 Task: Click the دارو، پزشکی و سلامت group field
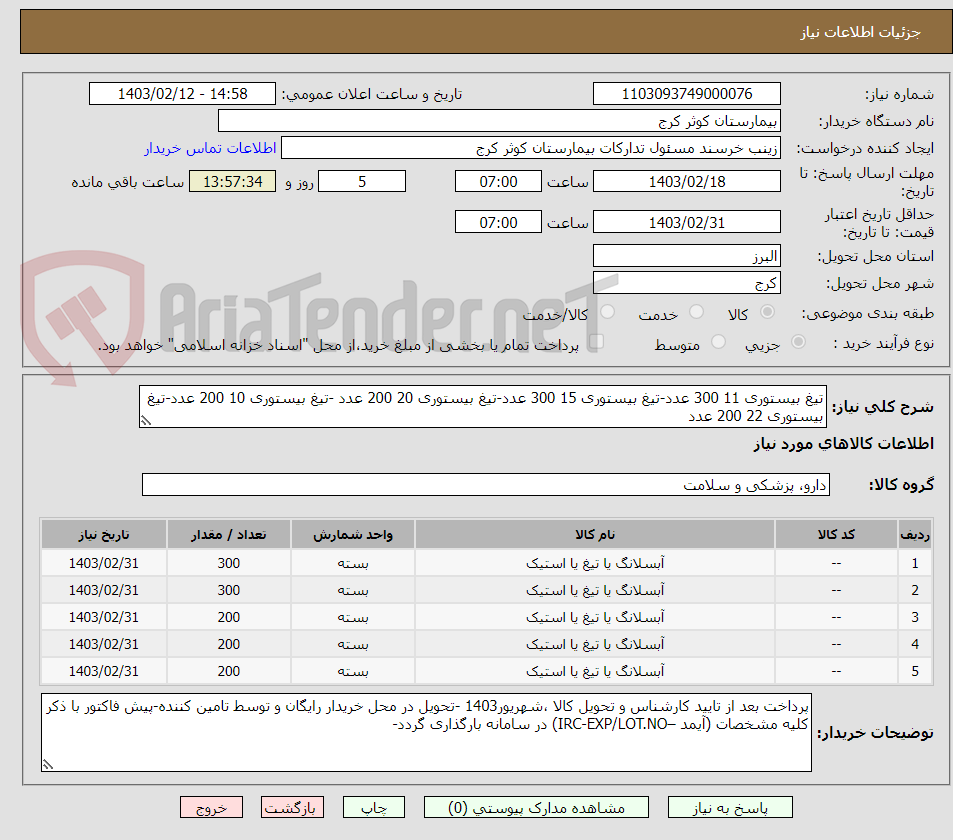[486, 484]
